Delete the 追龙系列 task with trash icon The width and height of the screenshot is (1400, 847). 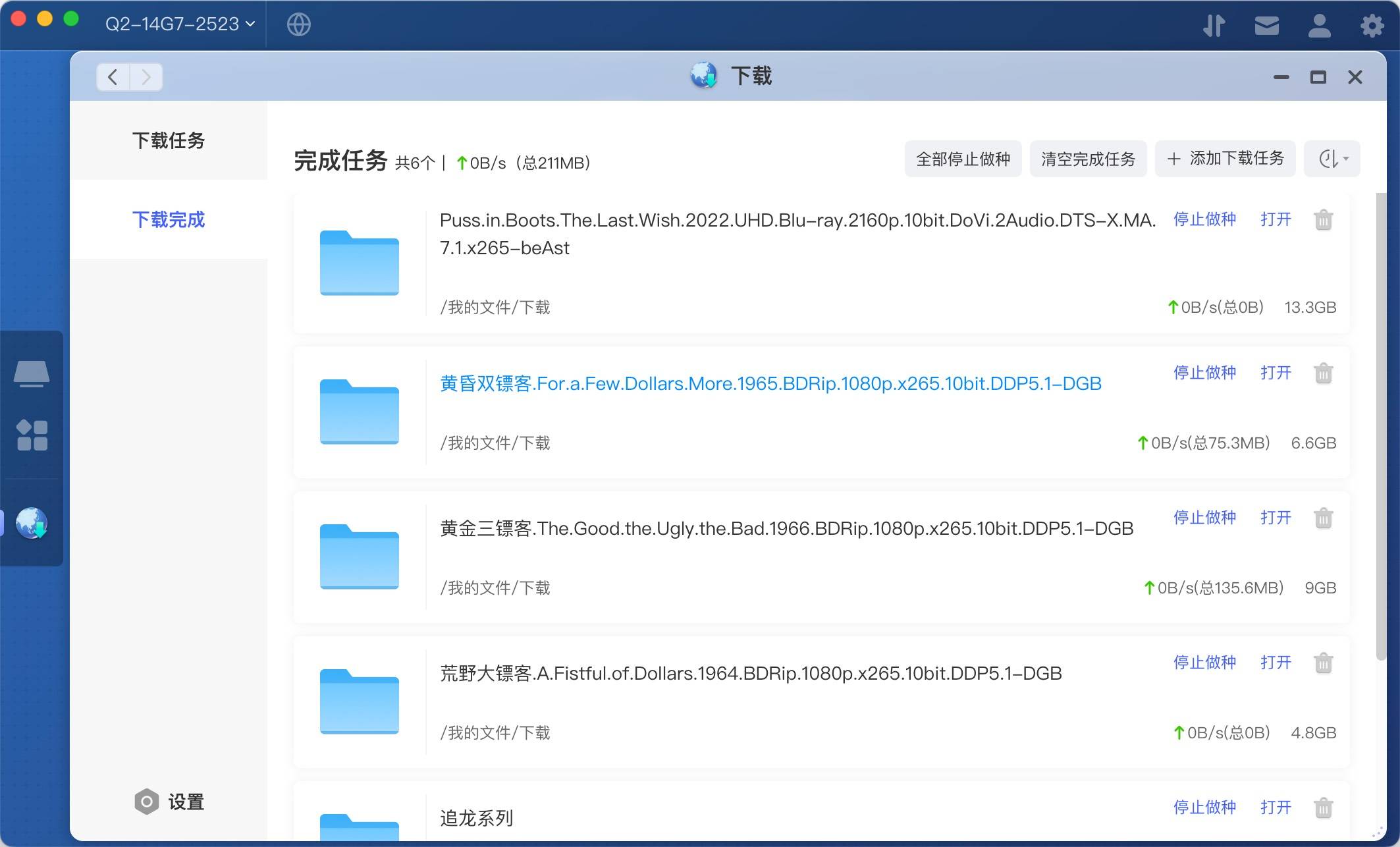pos(1323,807)
